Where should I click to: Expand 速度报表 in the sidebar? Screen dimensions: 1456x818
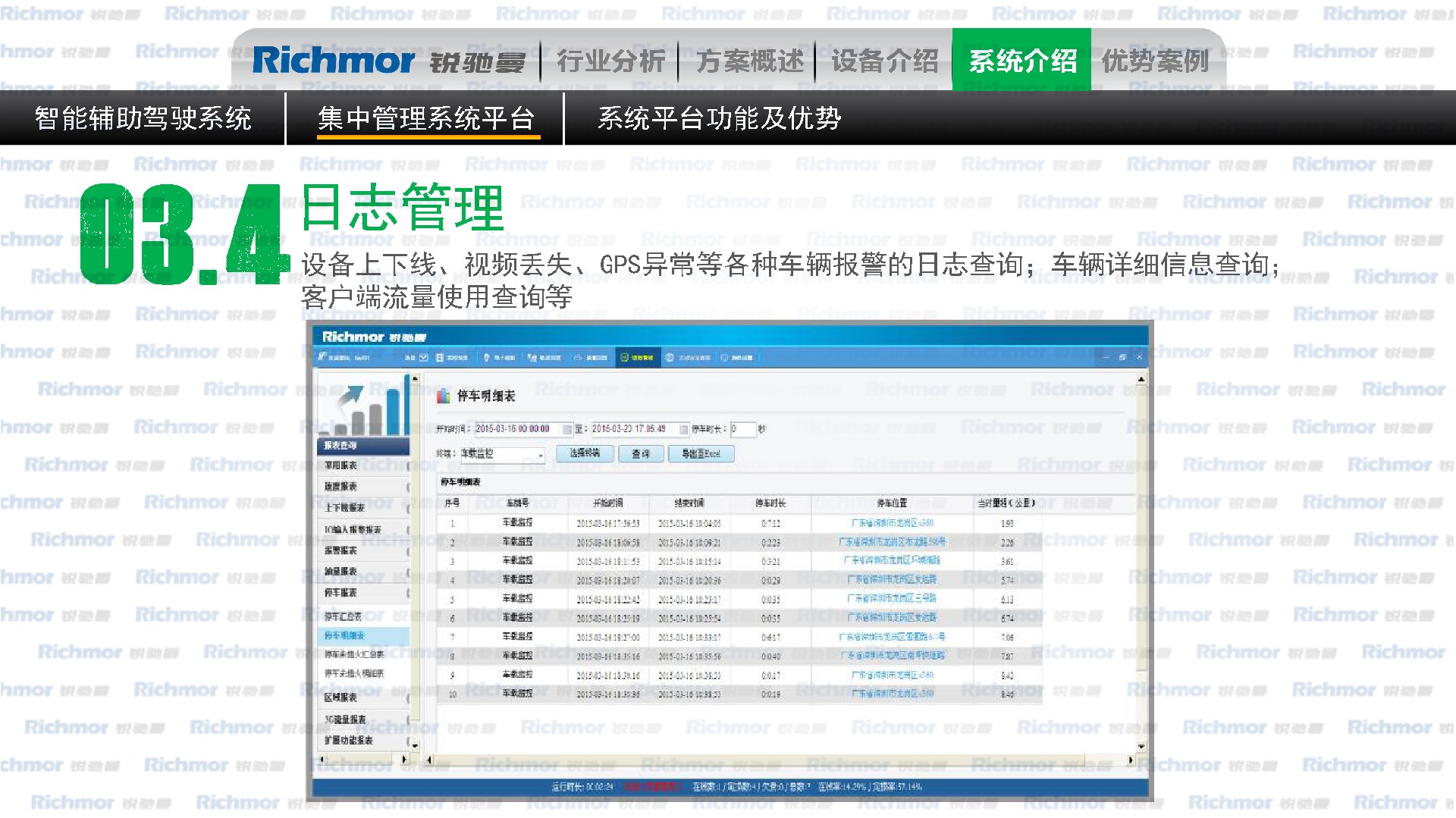[x=362, y=487]
